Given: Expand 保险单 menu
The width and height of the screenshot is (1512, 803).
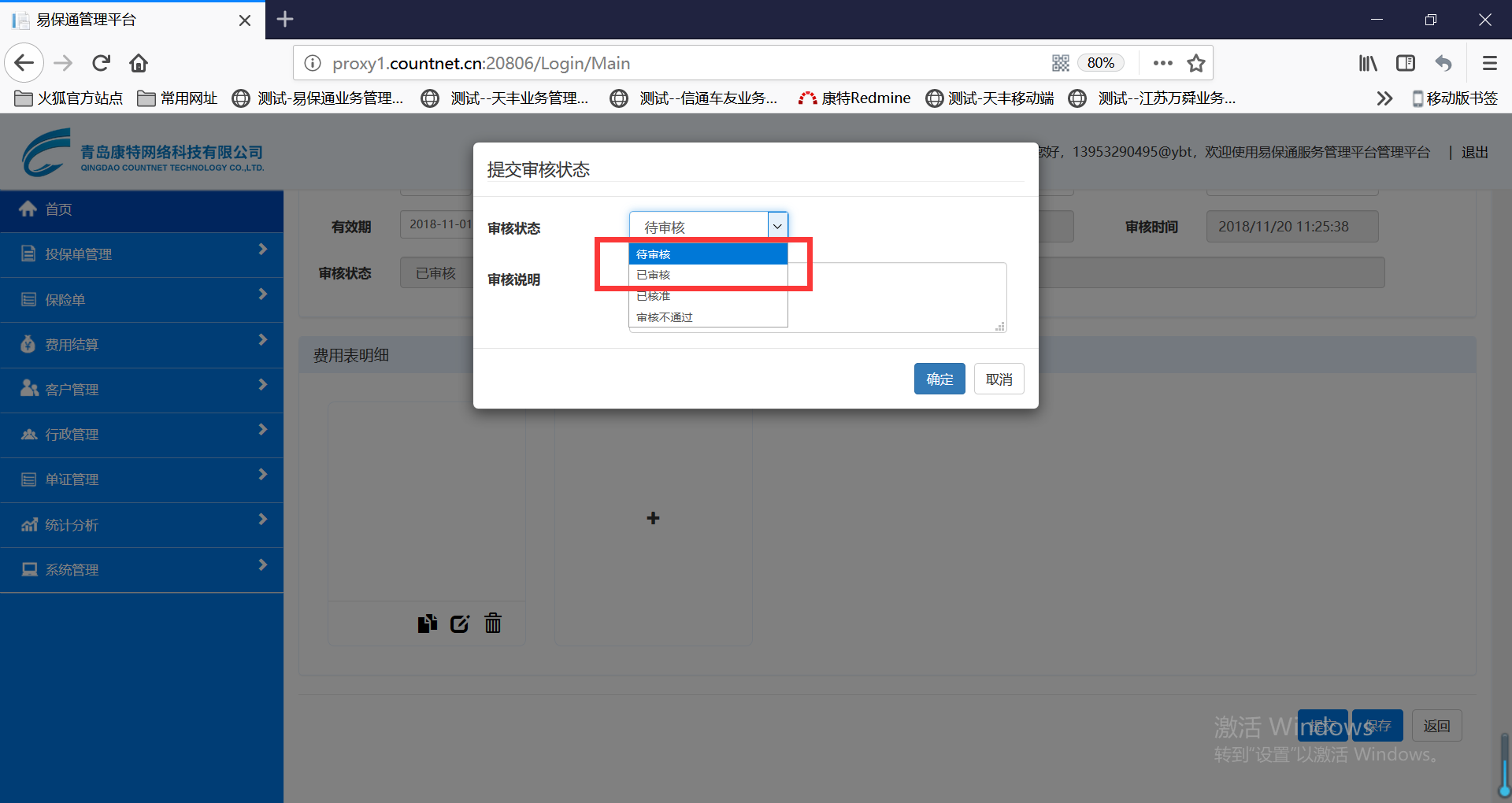Looking at the screenshot, I should 142,300.
